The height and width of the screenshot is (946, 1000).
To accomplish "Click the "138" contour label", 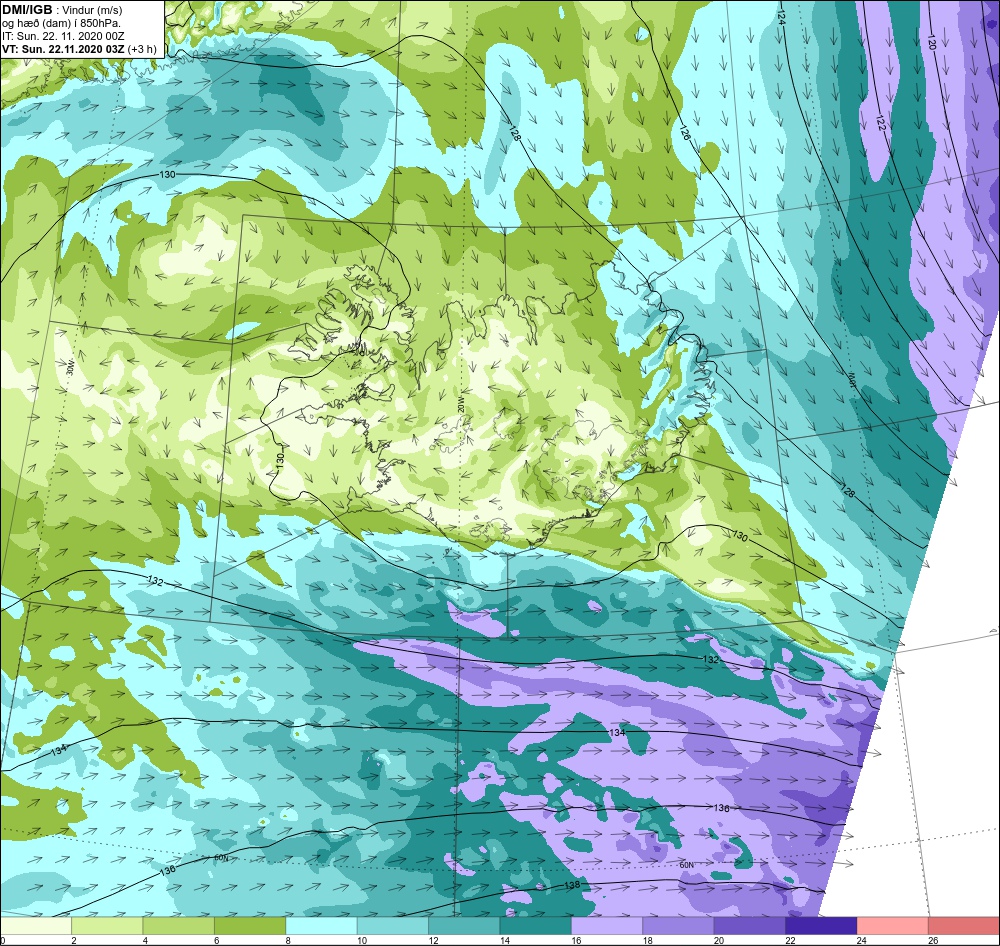I will point(572,885).
